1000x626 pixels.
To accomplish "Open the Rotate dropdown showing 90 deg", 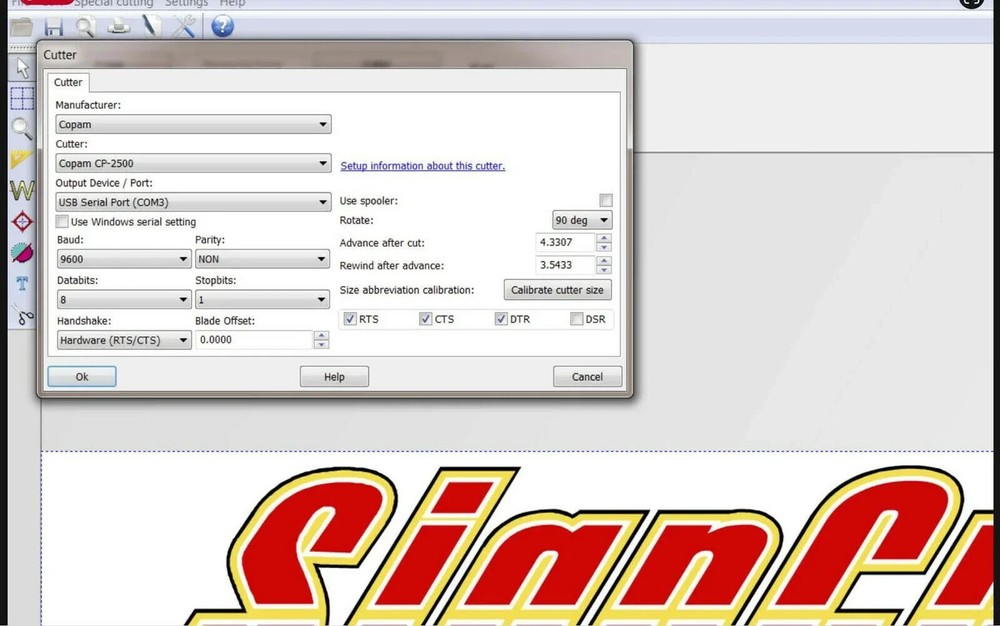I will 582,220.
